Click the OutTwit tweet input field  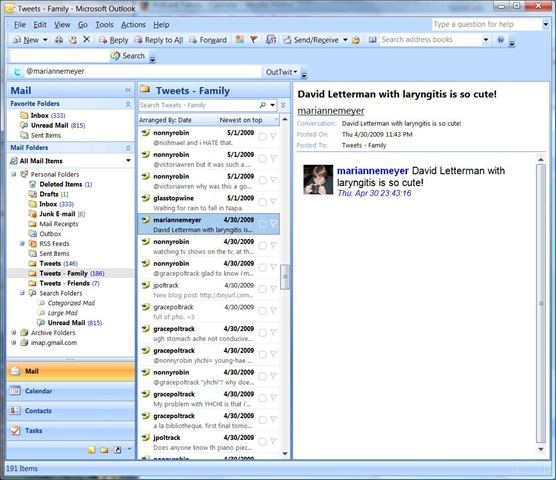coord(143,71)
